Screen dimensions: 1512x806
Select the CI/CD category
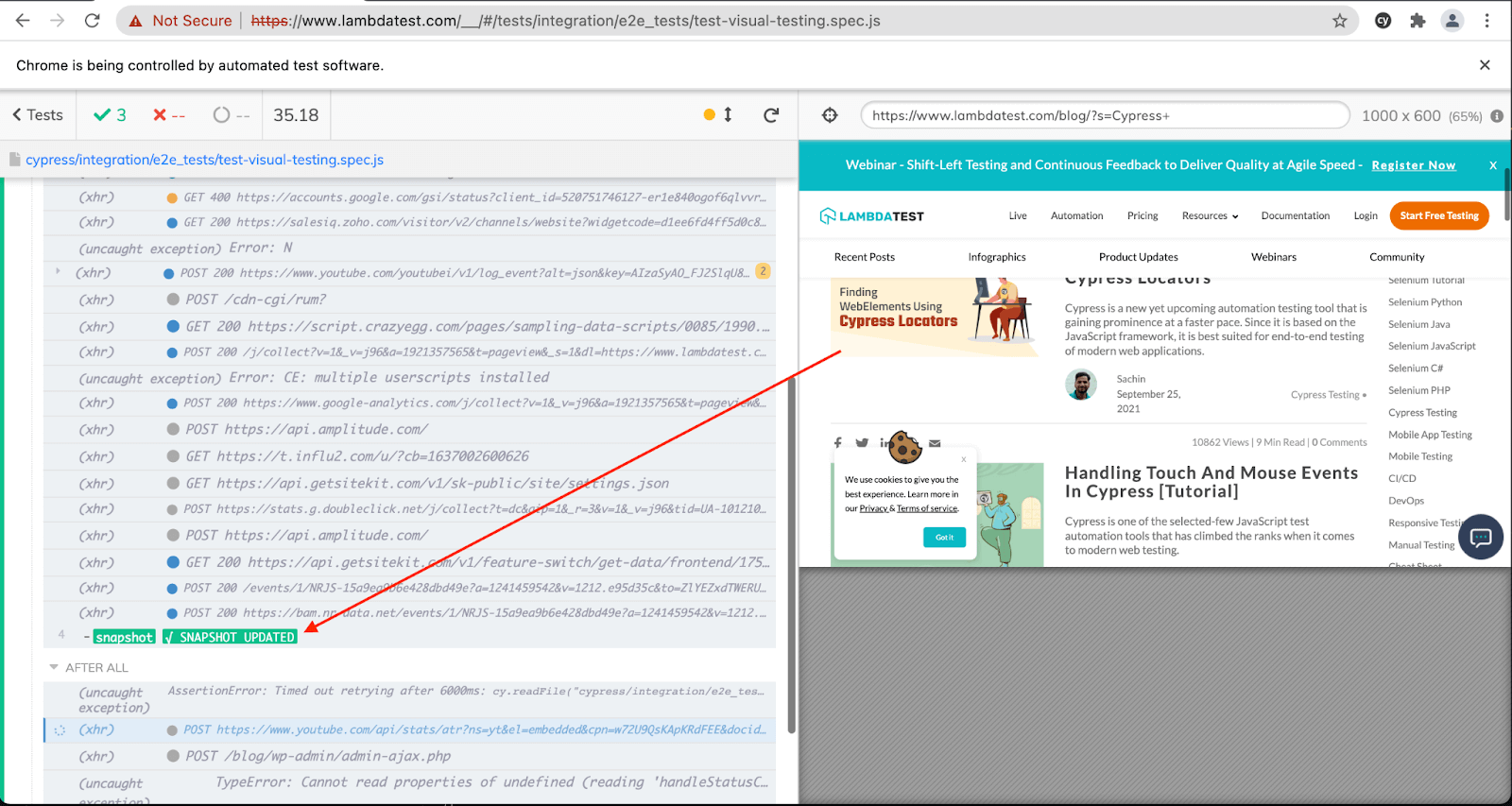1402,478
